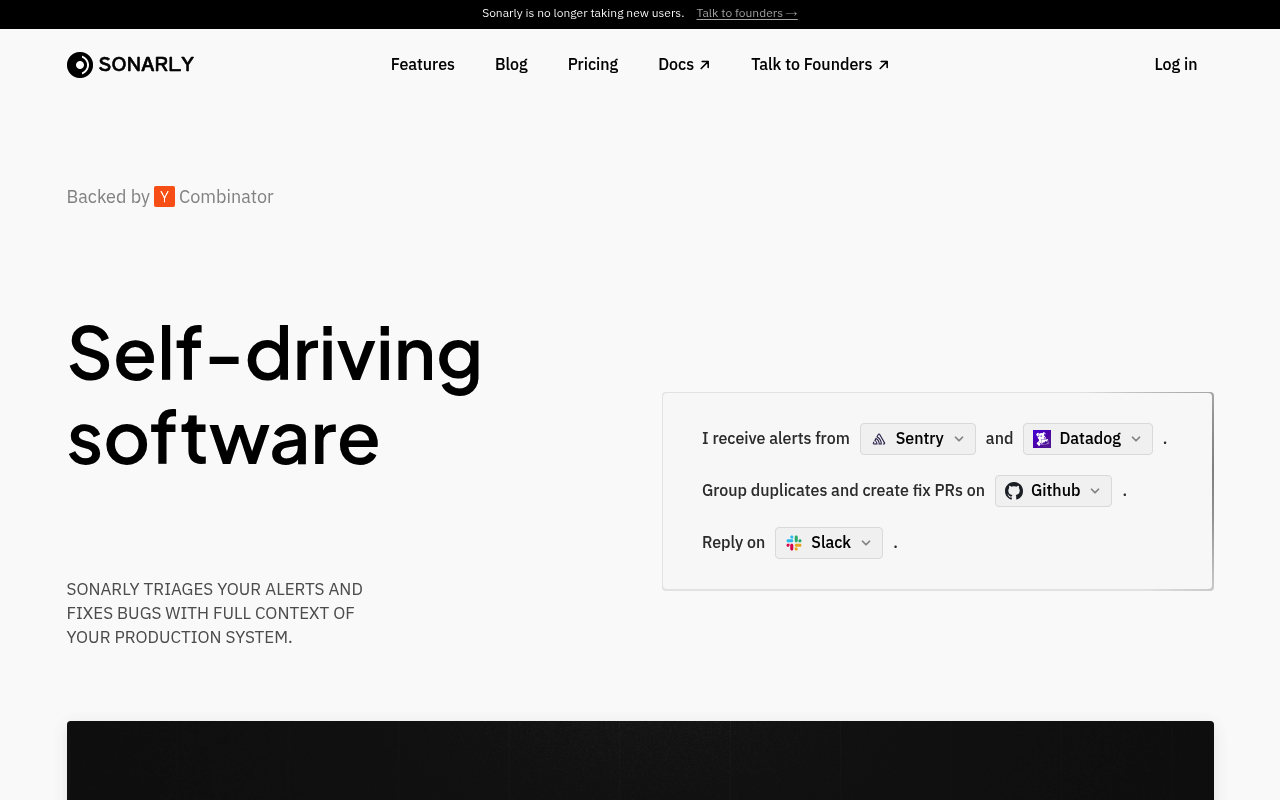The image size is (1280, 800).
Task: Expand the chevron next to Slack
Action: click(x=866, y=543)
